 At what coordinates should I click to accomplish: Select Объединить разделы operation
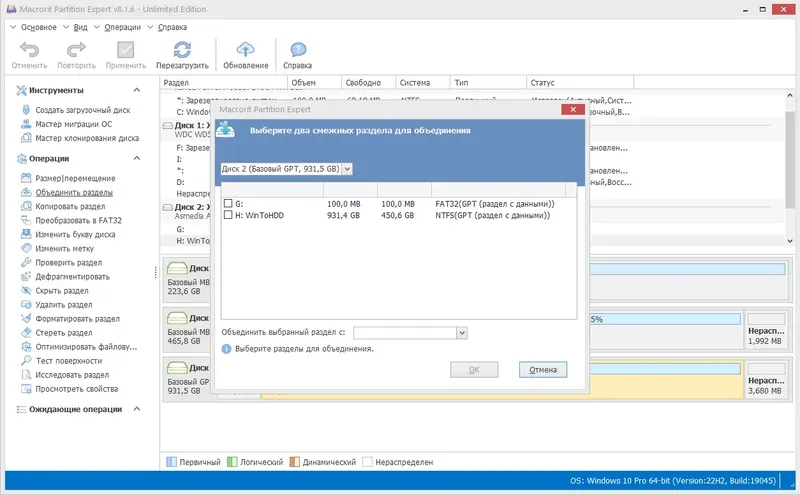coord(74,192)
